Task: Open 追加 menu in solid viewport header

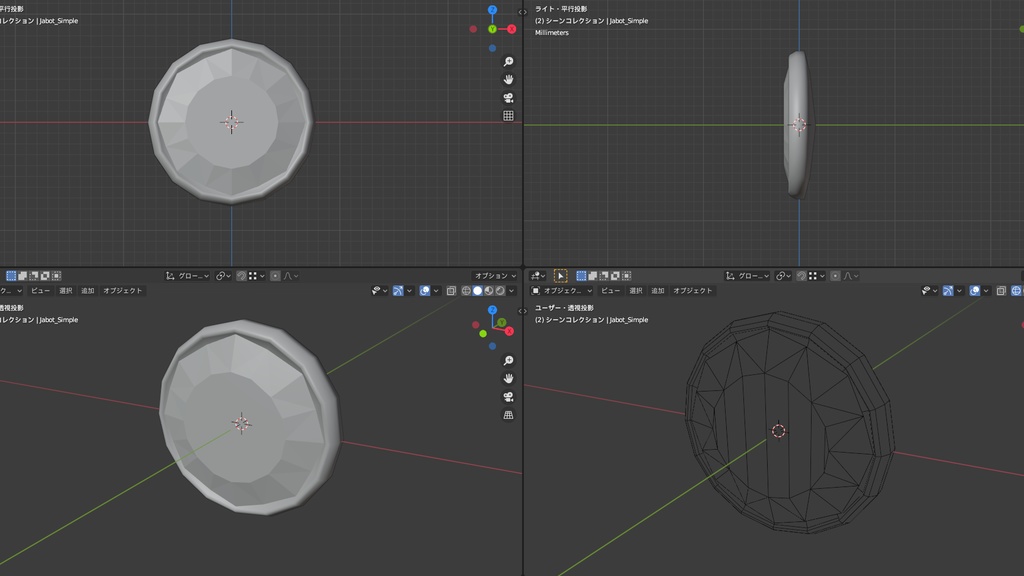Action: pos(88,291)
